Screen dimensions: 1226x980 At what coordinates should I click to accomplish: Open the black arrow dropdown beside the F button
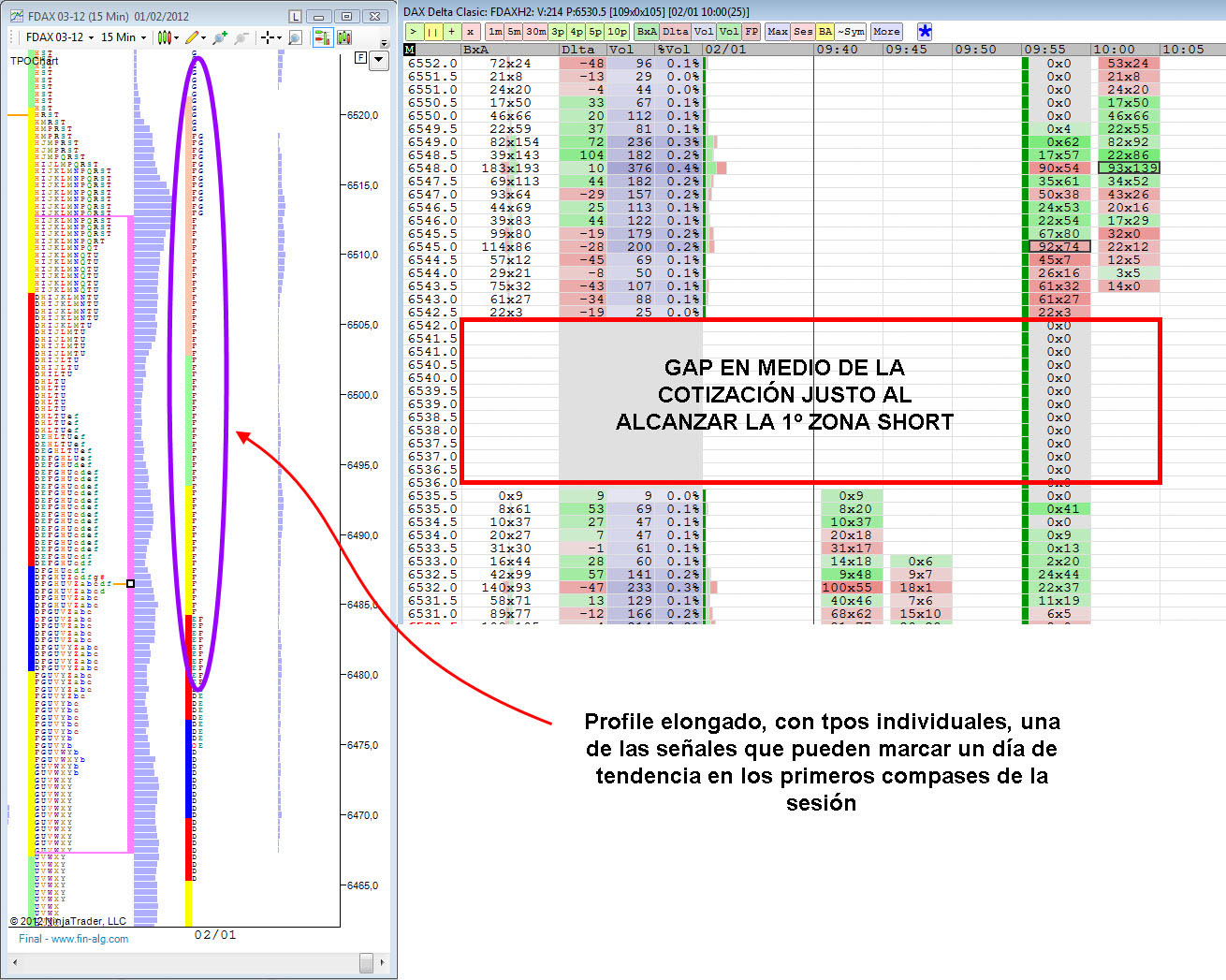(379, 60)
